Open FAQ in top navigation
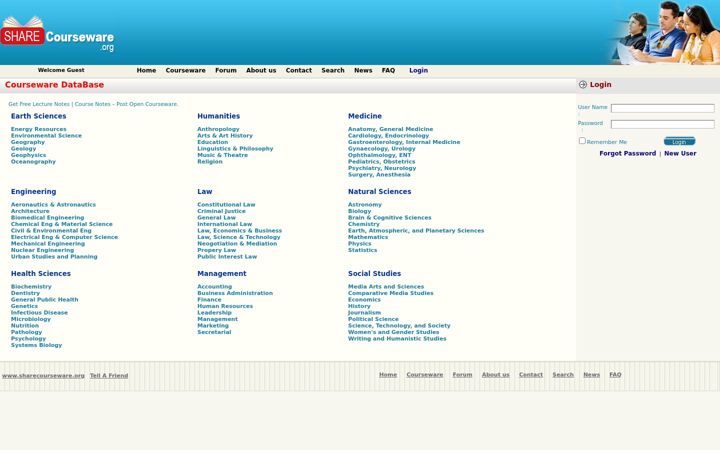Image resolution: width=720 pixels, height=450 pixels. [388, 70]
